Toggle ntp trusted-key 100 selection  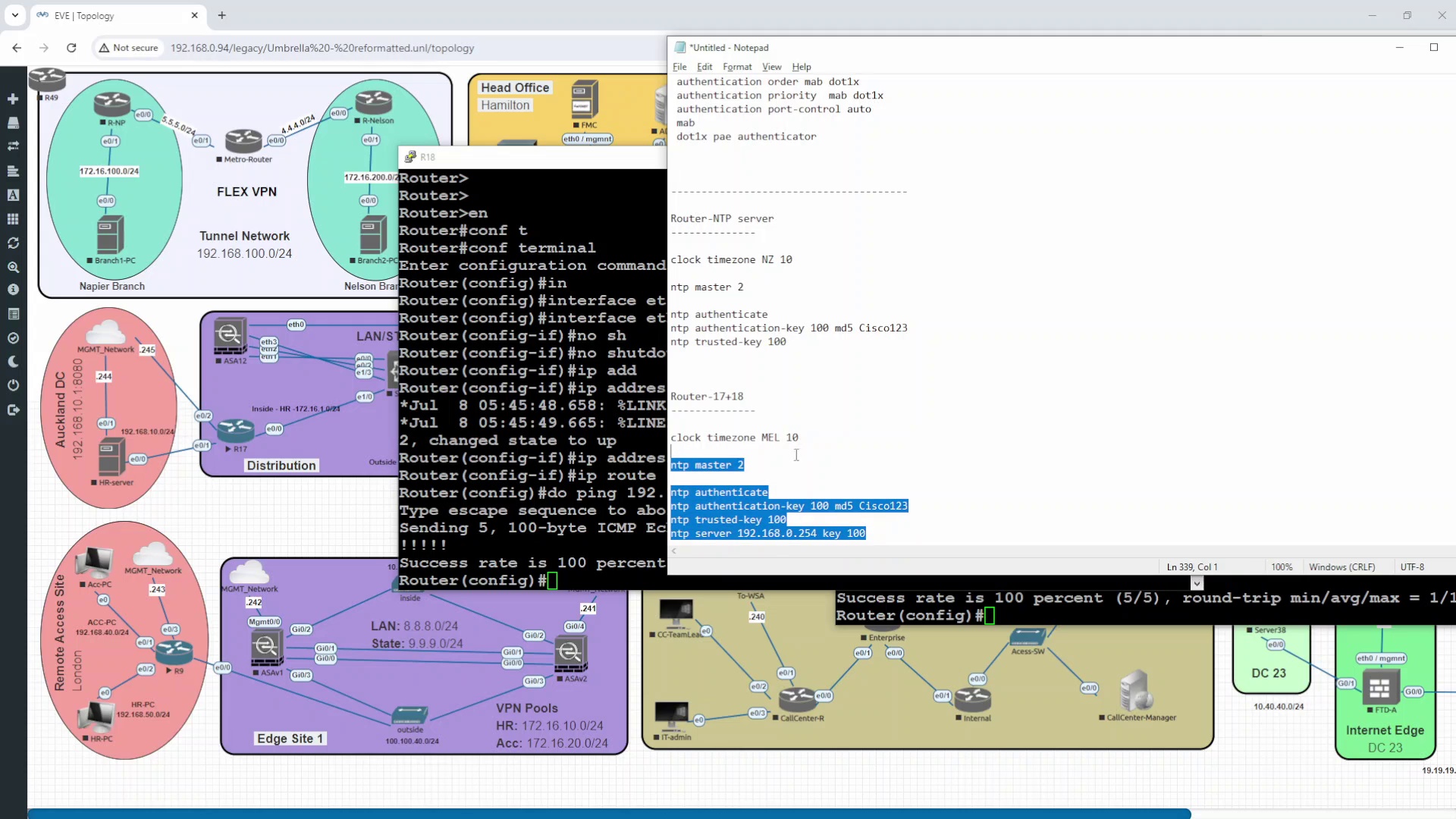point(728,519)
